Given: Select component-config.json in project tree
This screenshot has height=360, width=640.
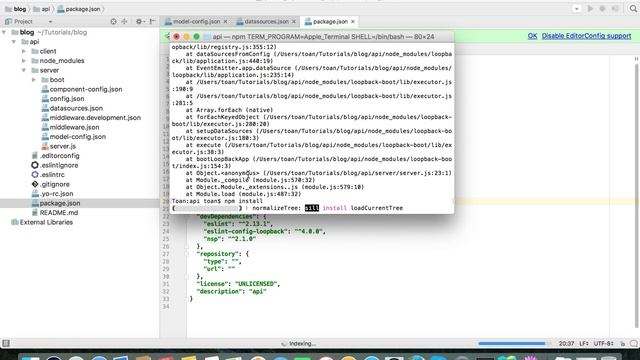Looking at the screenshot, I should (86, 89).
